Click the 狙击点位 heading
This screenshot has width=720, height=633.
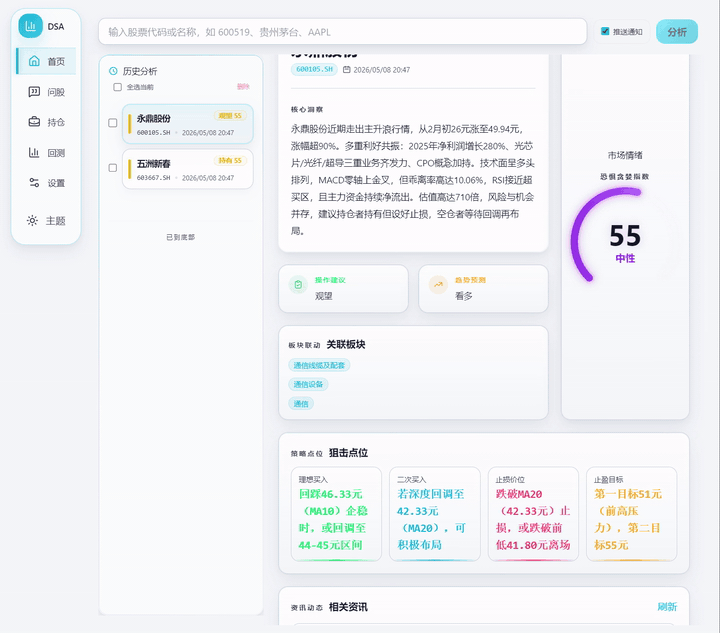tap(348, 453)
